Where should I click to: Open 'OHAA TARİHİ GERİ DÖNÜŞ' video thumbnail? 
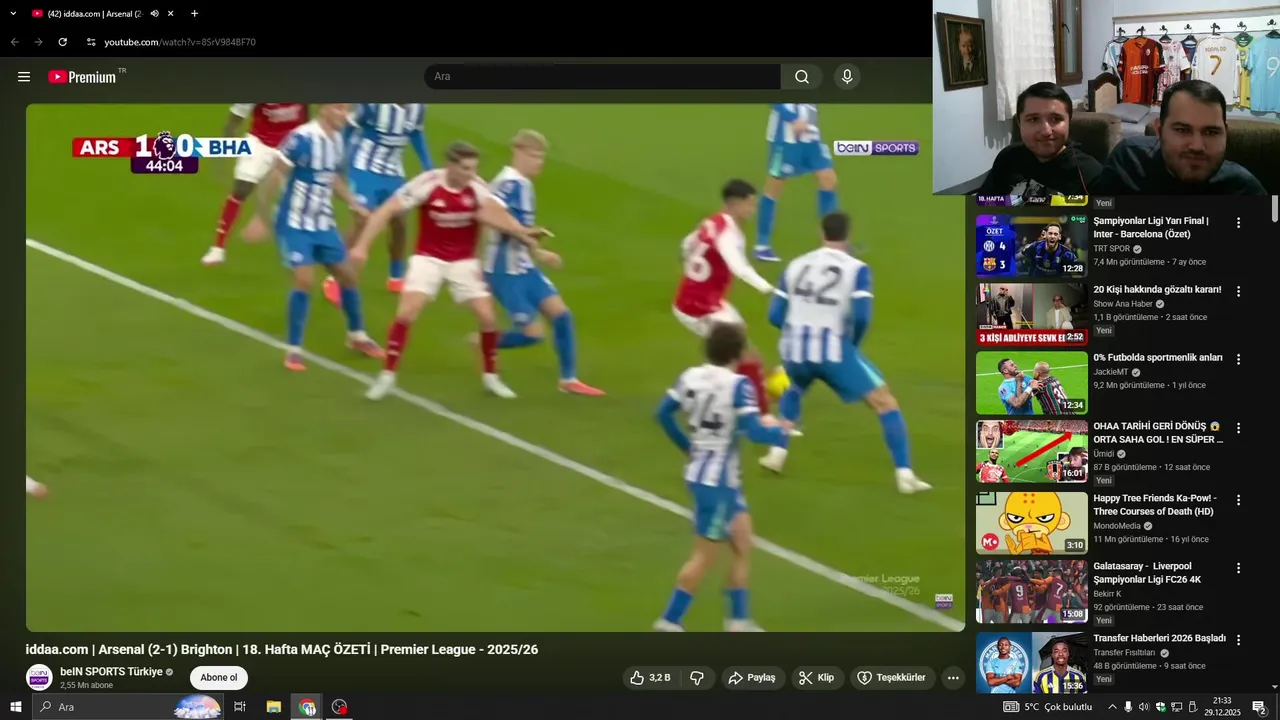click(1032, 451)
